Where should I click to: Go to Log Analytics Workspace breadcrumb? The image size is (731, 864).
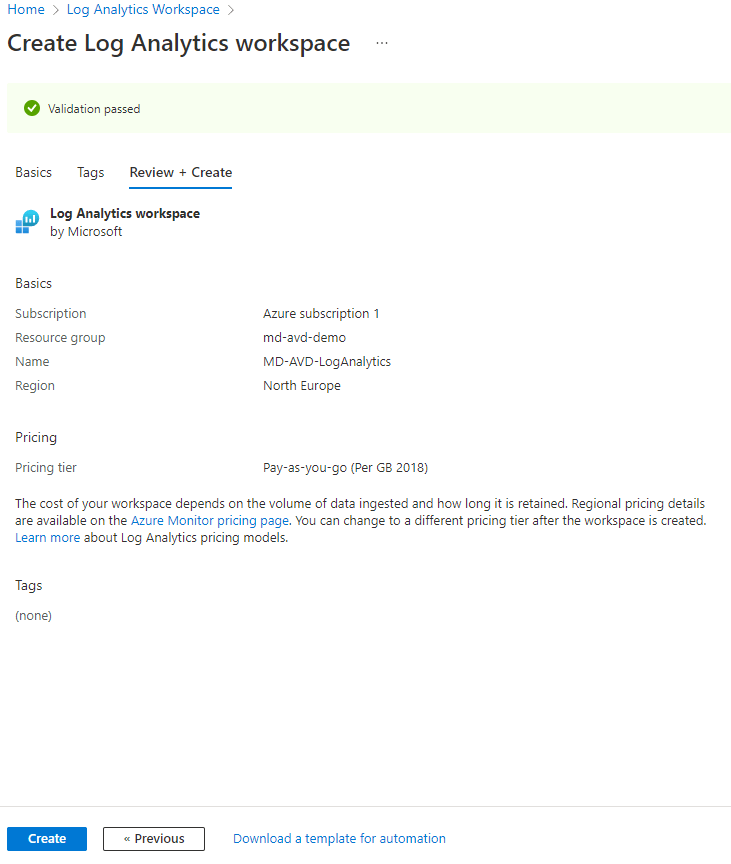pos(143,10)
